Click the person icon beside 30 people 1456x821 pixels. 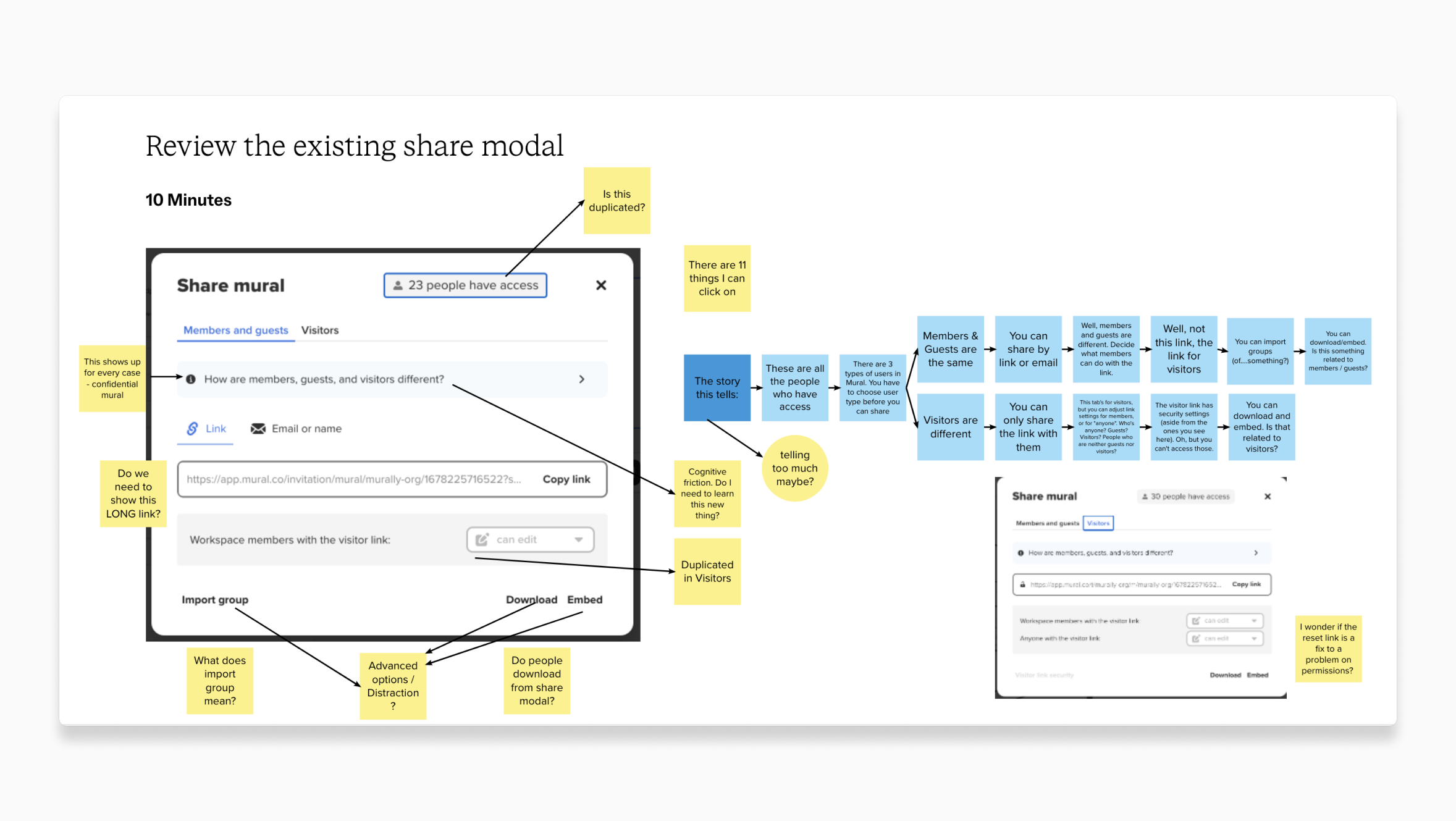[1145, 497]
